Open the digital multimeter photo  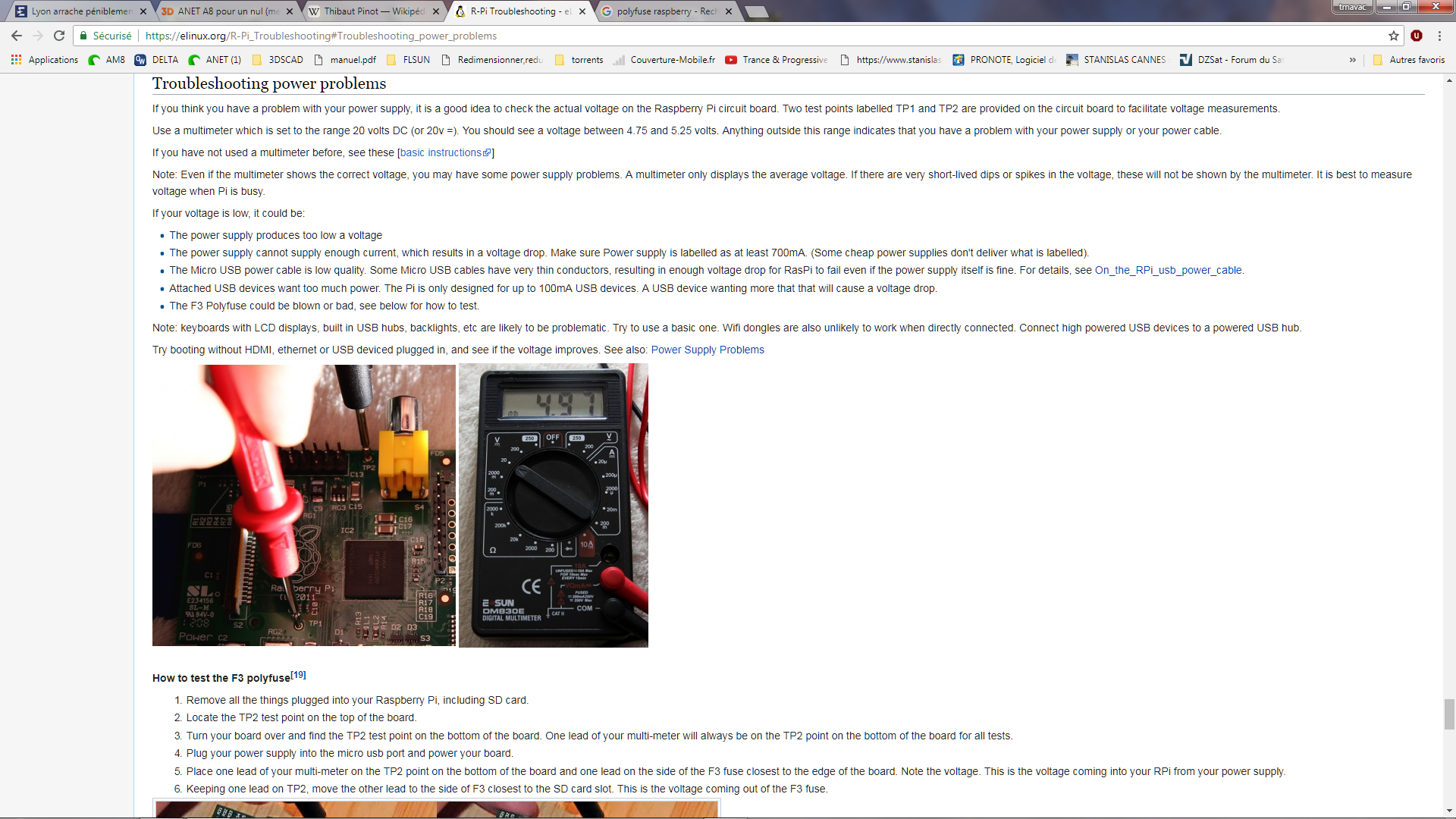(x=554, y=506)
